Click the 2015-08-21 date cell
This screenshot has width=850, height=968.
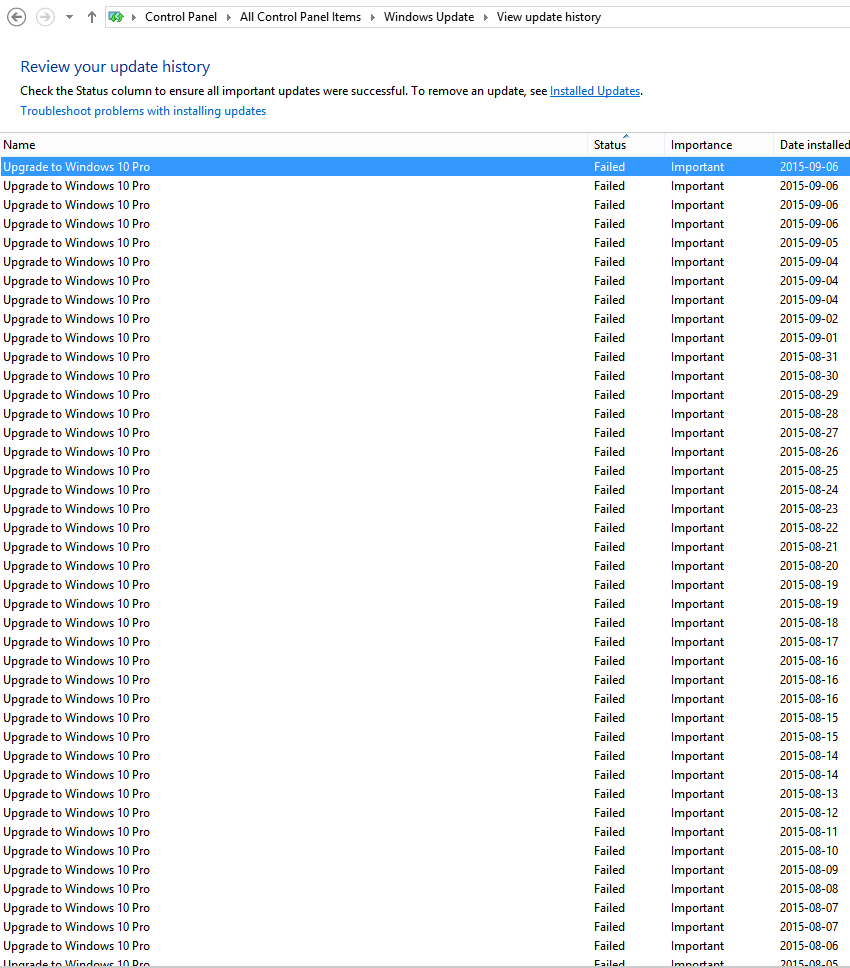[x=809, y=547]
